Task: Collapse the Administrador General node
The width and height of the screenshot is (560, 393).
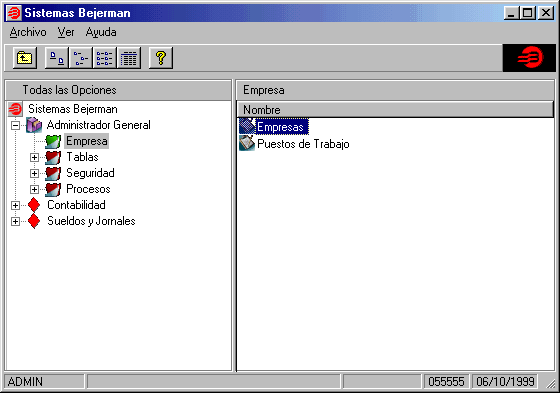Action: 15,125
